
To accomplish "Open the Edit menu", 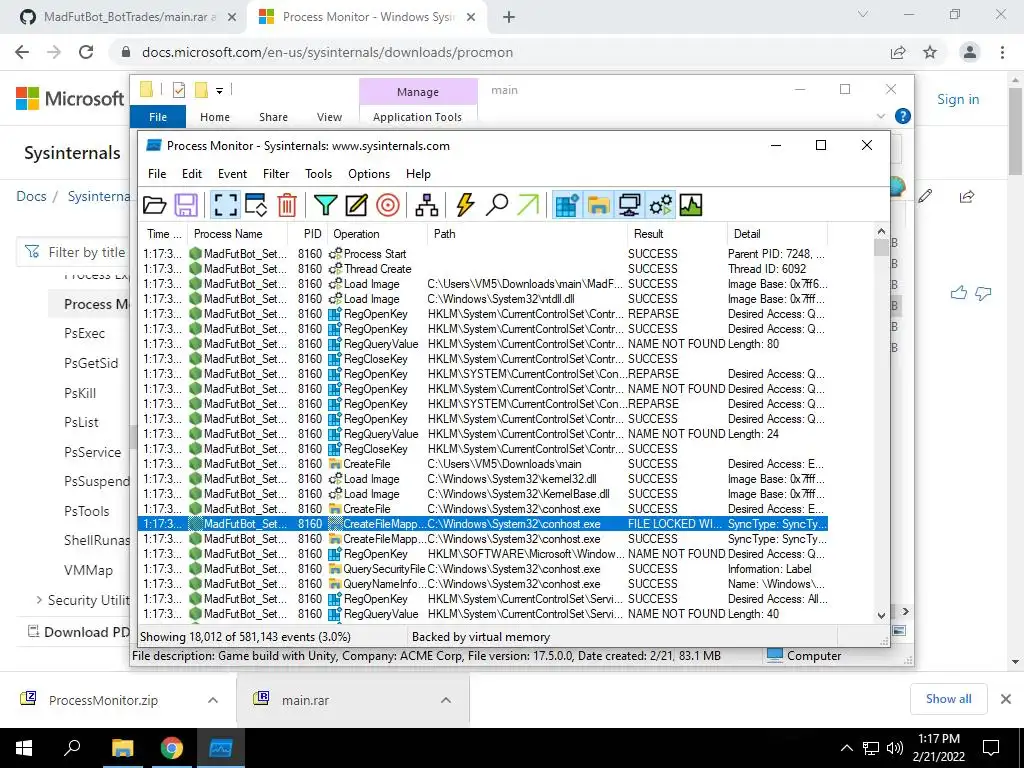I will click(x=192, y=174).
